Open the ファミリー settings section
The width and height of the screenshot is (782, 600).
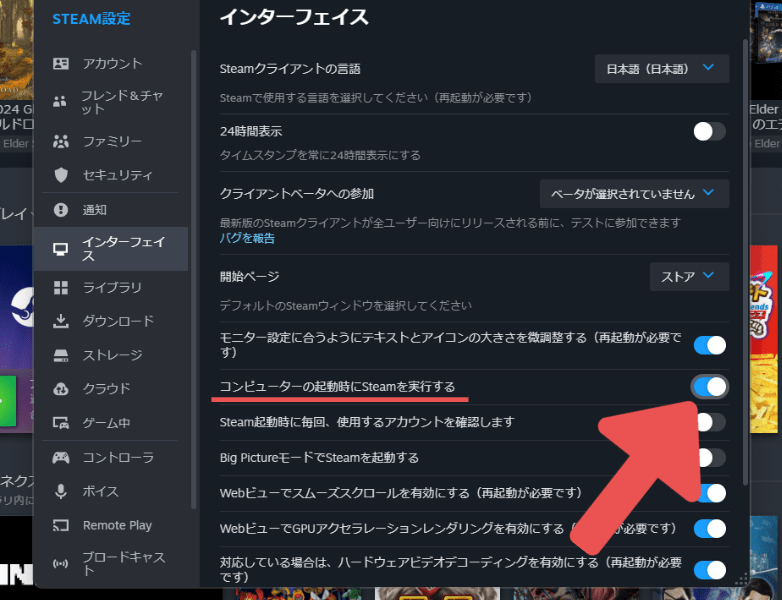click(111, 142)
